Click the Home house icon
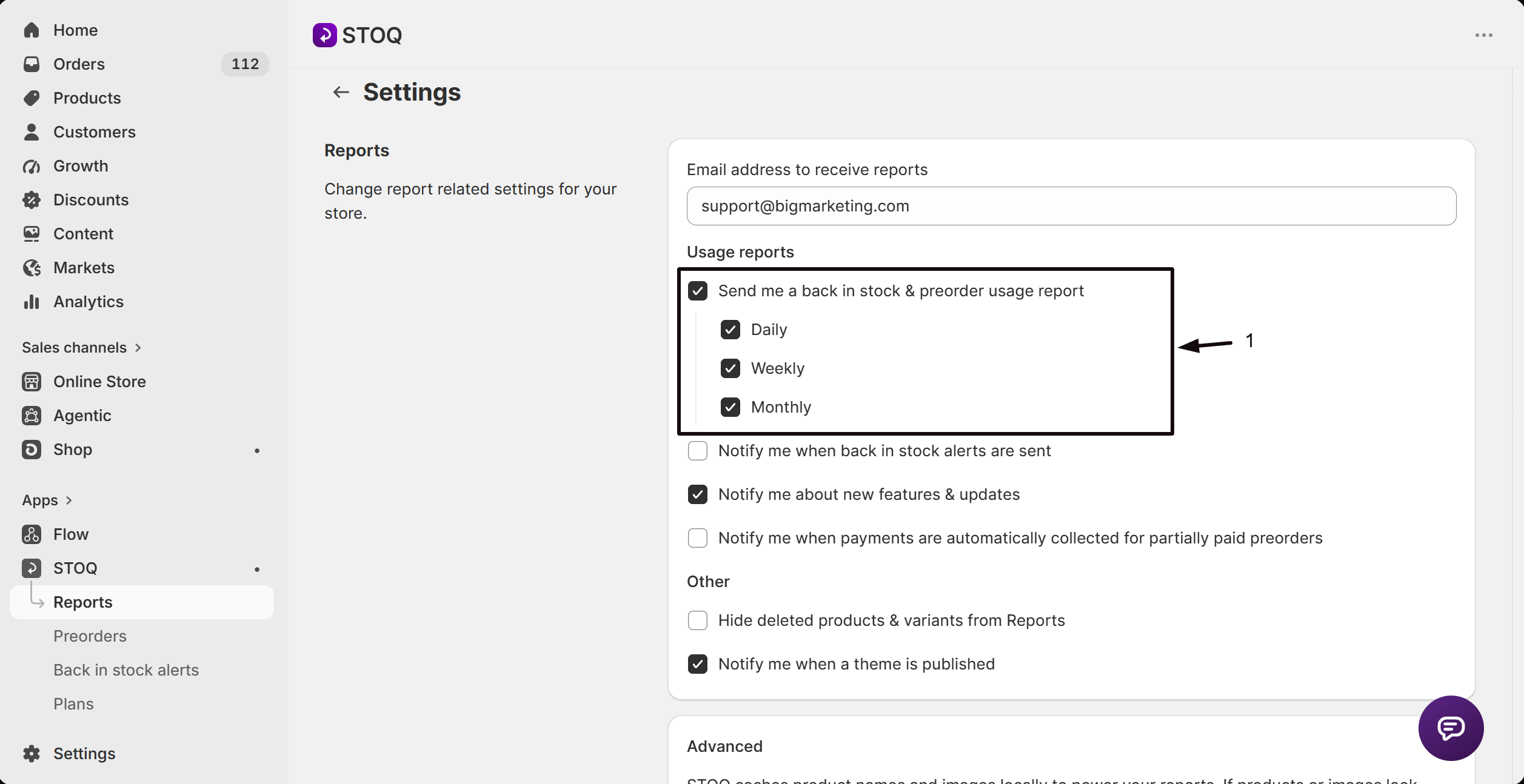Viewport: 1524px width, 784px height. [x=32, y=30]
